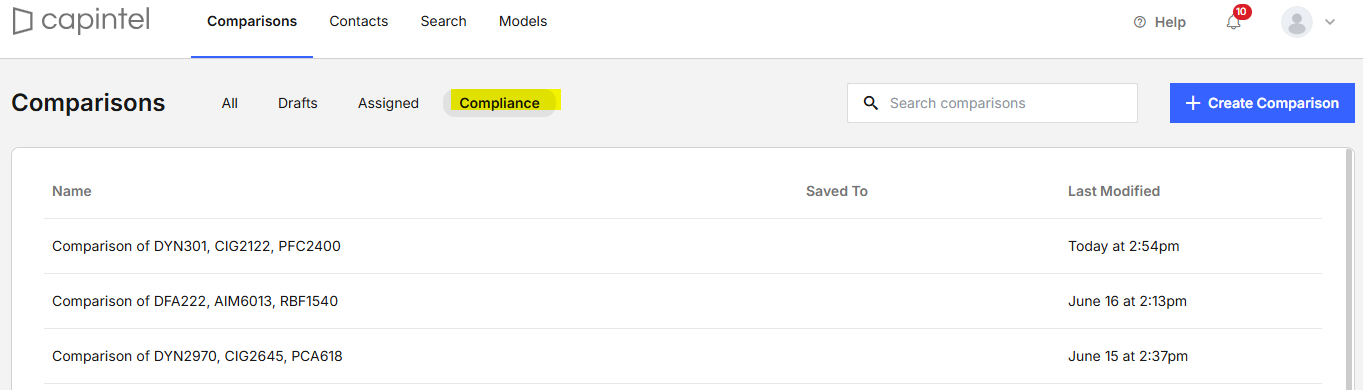Open the Search navigation tab

[x=444, y=21]
